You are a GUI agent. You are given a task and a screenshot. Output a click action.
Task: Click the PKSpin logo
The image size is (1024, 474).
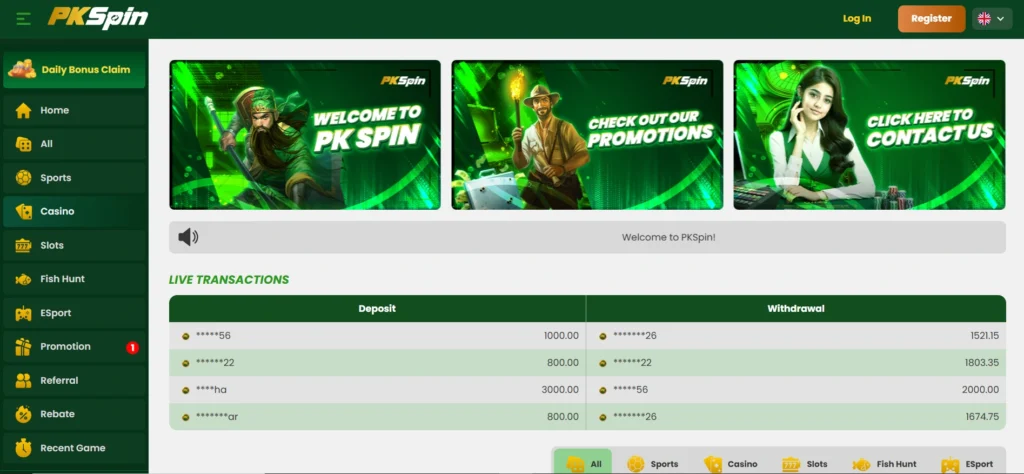pos(98,18)
